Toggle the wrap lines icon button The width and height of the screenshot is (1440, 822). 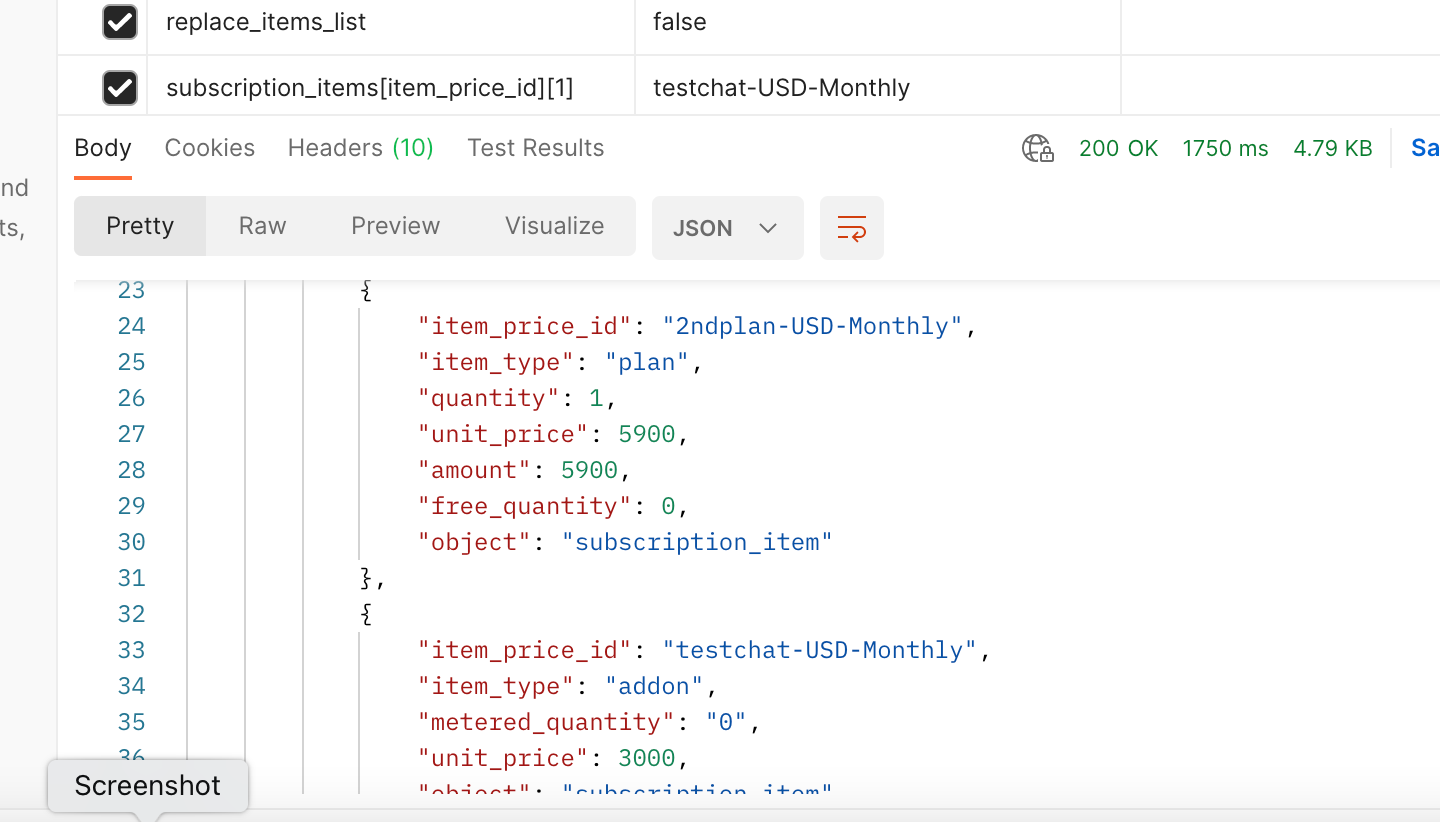coord(851,228)
